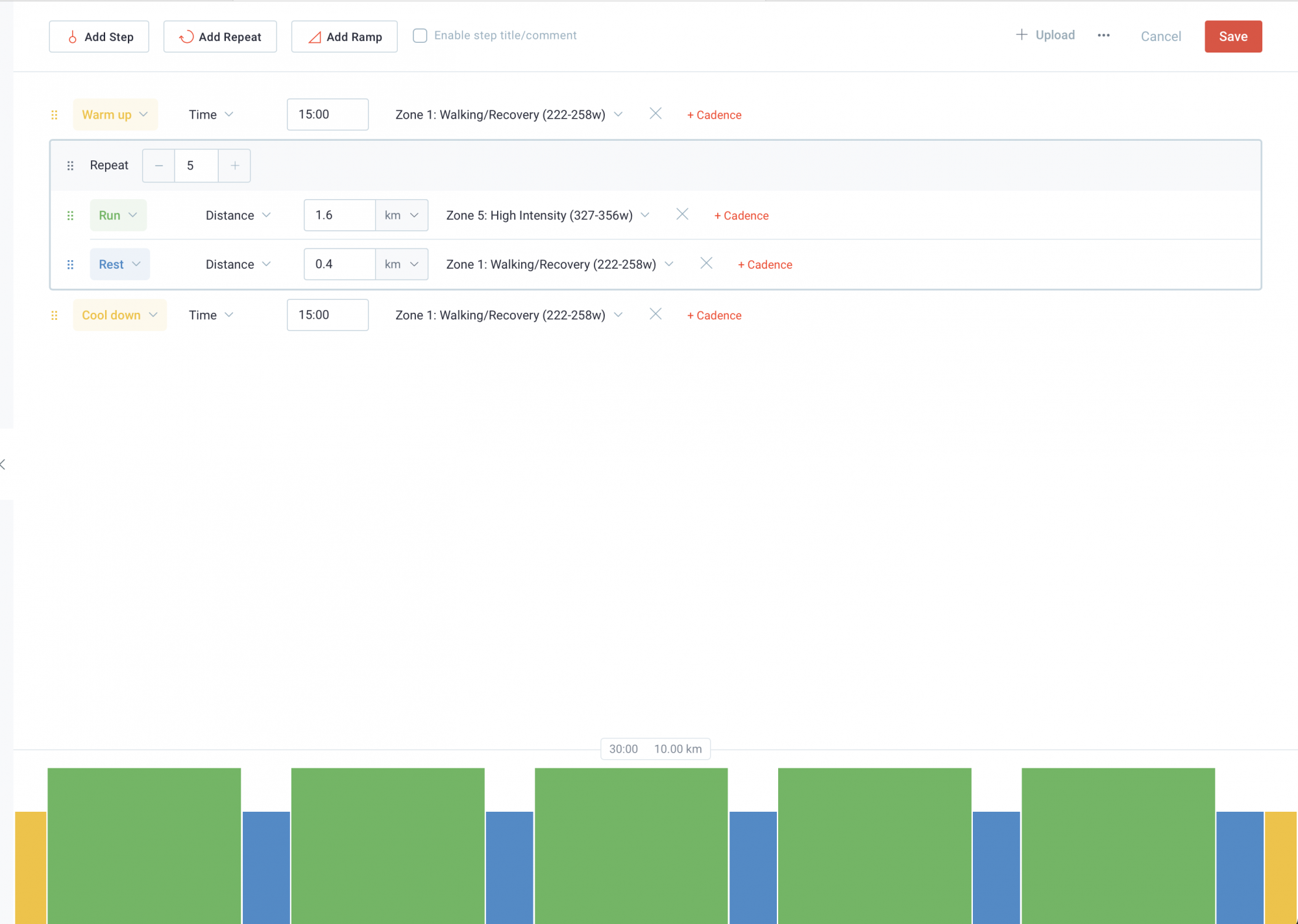Click the Add Step button
The width and height of the screenshot is (1298, 924).
[99, 36]
